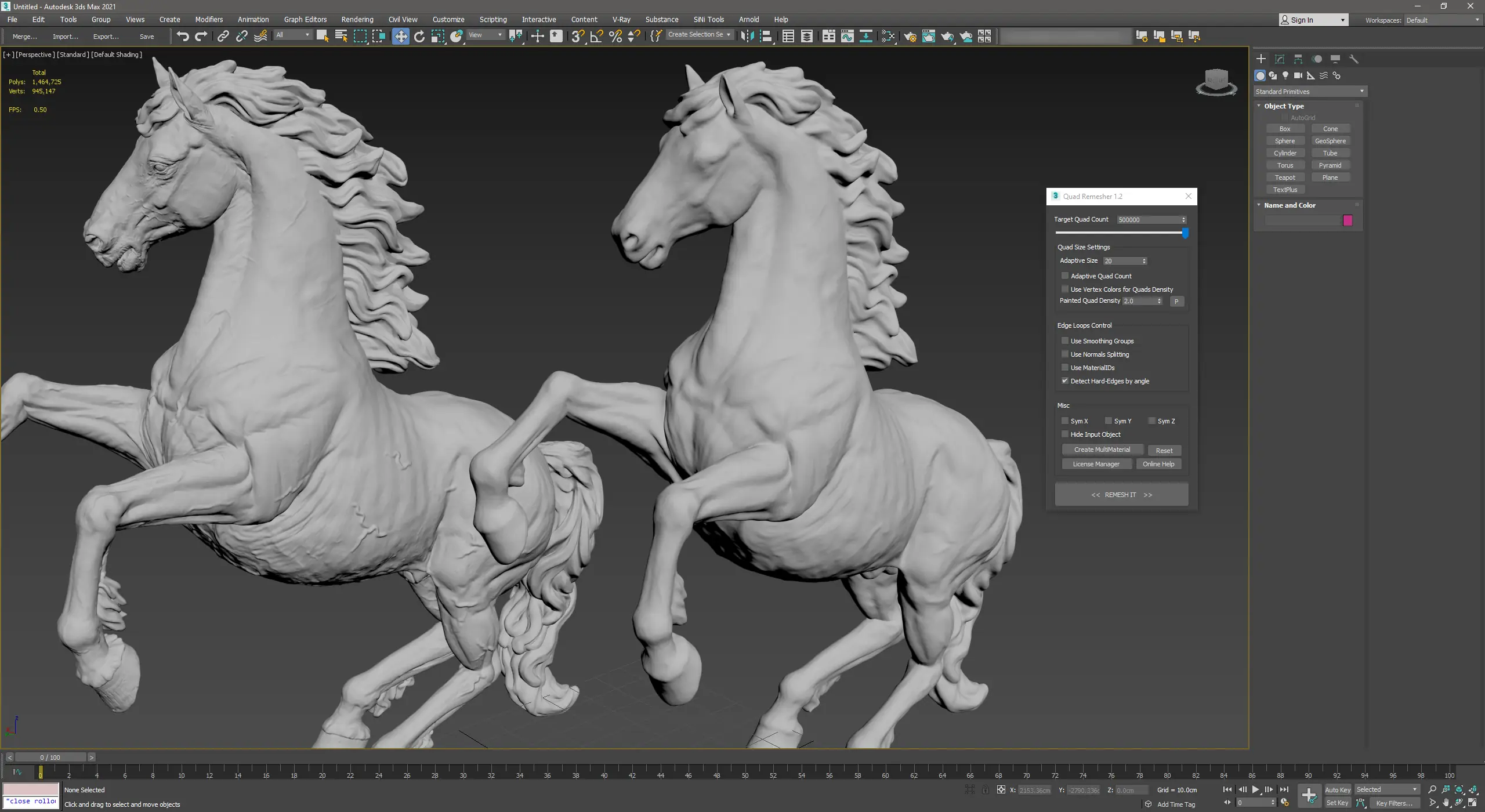Open Render Setup teapot gear icon
Viewport: 1485px width, 812px height.
tap(910, 36)
